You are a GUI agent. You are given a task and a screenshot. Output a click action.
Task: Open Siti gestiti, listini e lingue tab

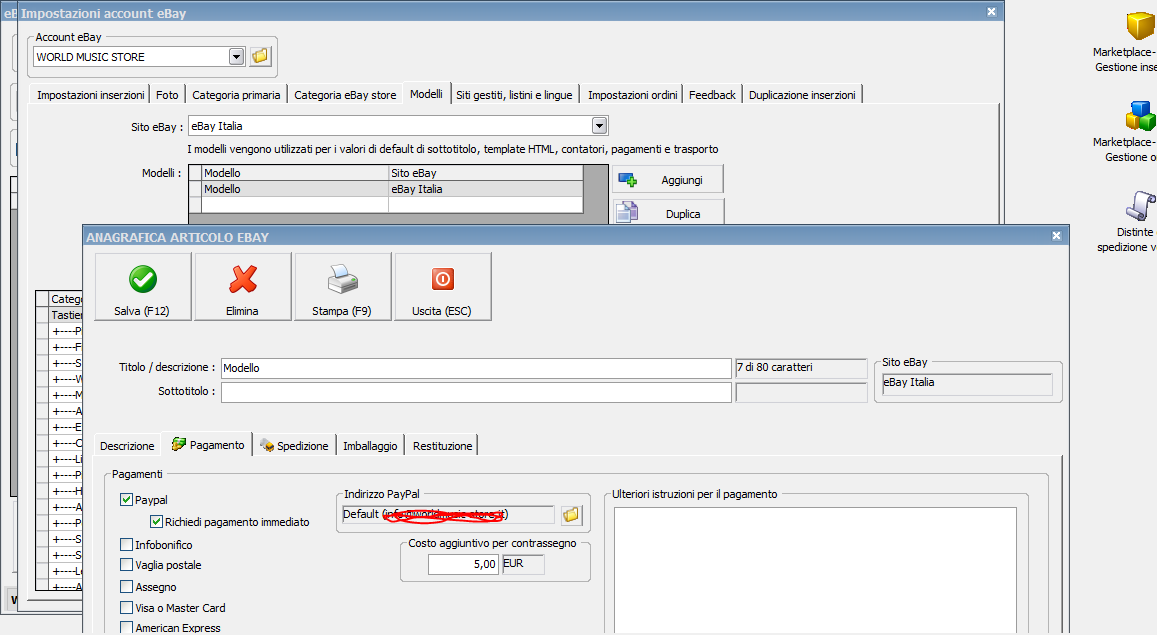pyautogui.click(x=514, y=95)
